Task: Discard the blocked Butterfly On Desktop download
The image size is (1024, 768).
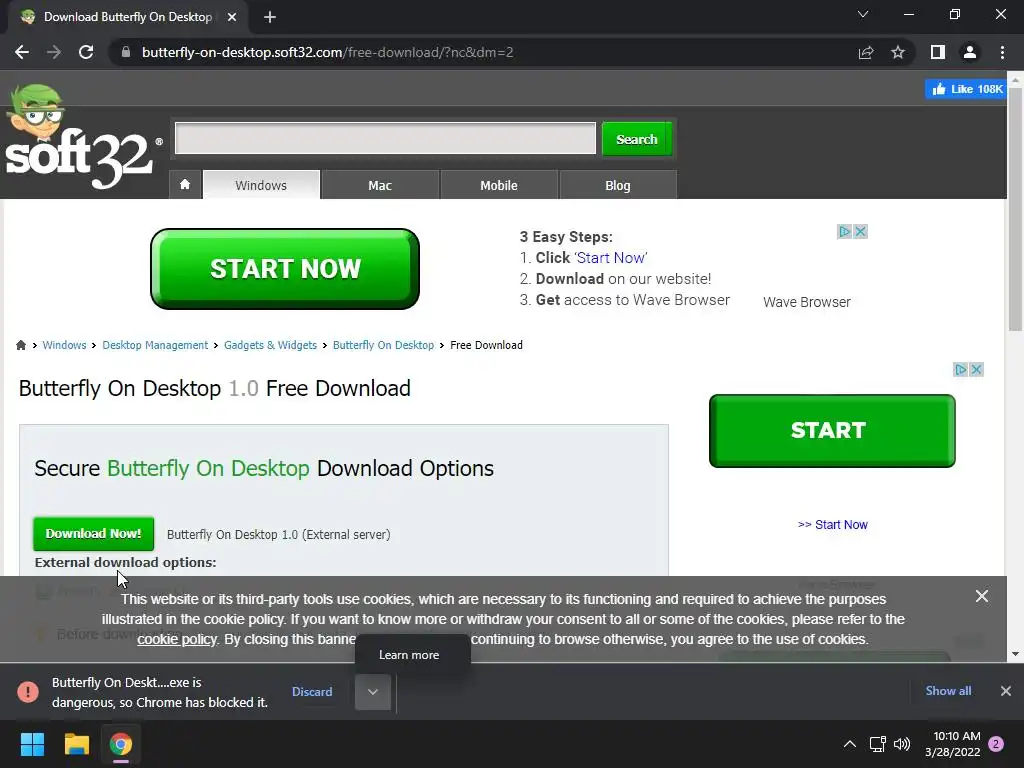Action: 312,691
